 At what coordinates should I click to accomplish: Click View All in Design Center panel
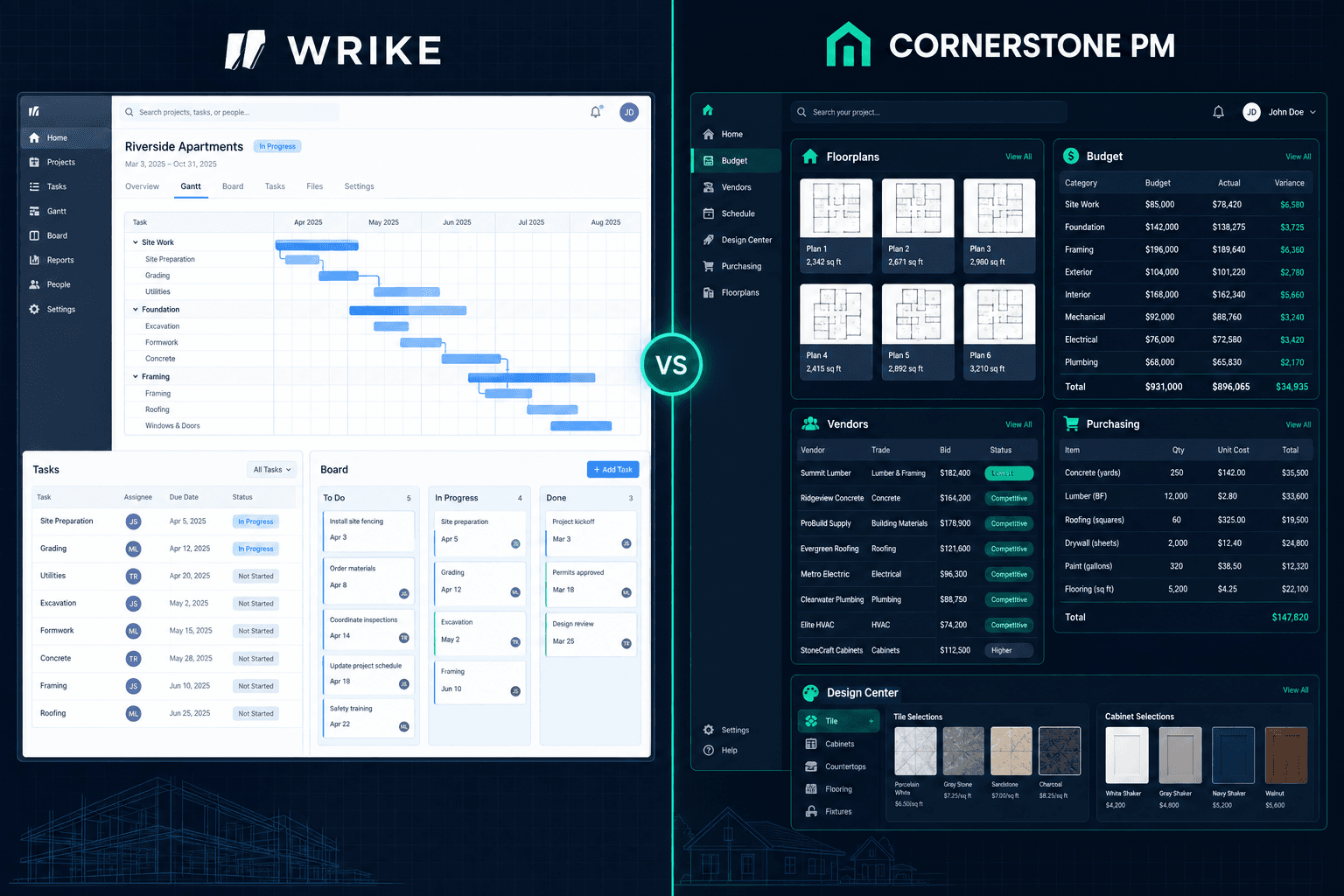[1296, 690]
